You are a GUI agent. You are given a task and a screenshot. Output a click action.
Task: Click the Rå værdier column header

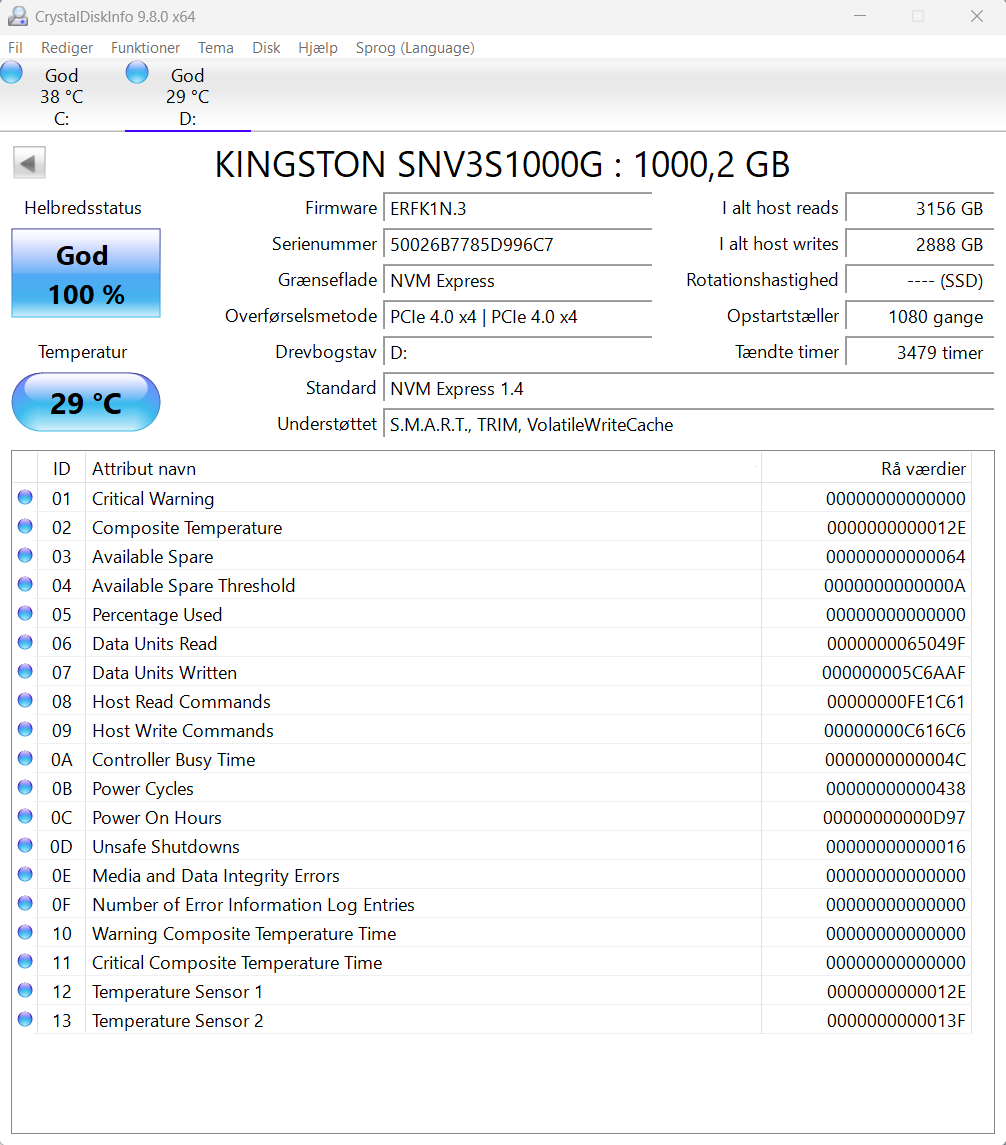tap(867, 469)
